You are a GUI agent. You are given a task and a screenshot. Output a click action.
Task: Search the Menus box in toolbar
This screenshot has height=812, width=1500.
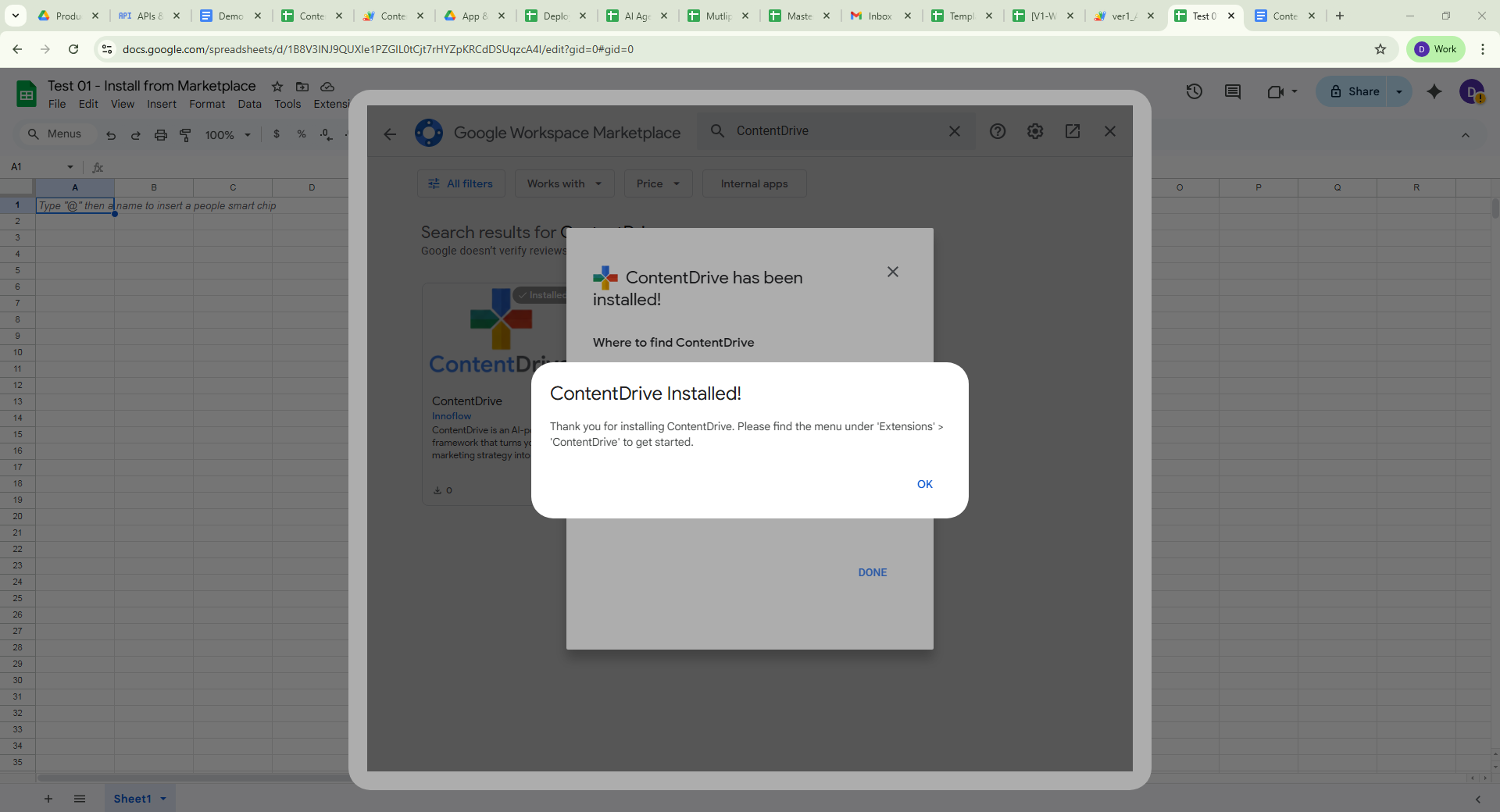[x=56, y=134]
